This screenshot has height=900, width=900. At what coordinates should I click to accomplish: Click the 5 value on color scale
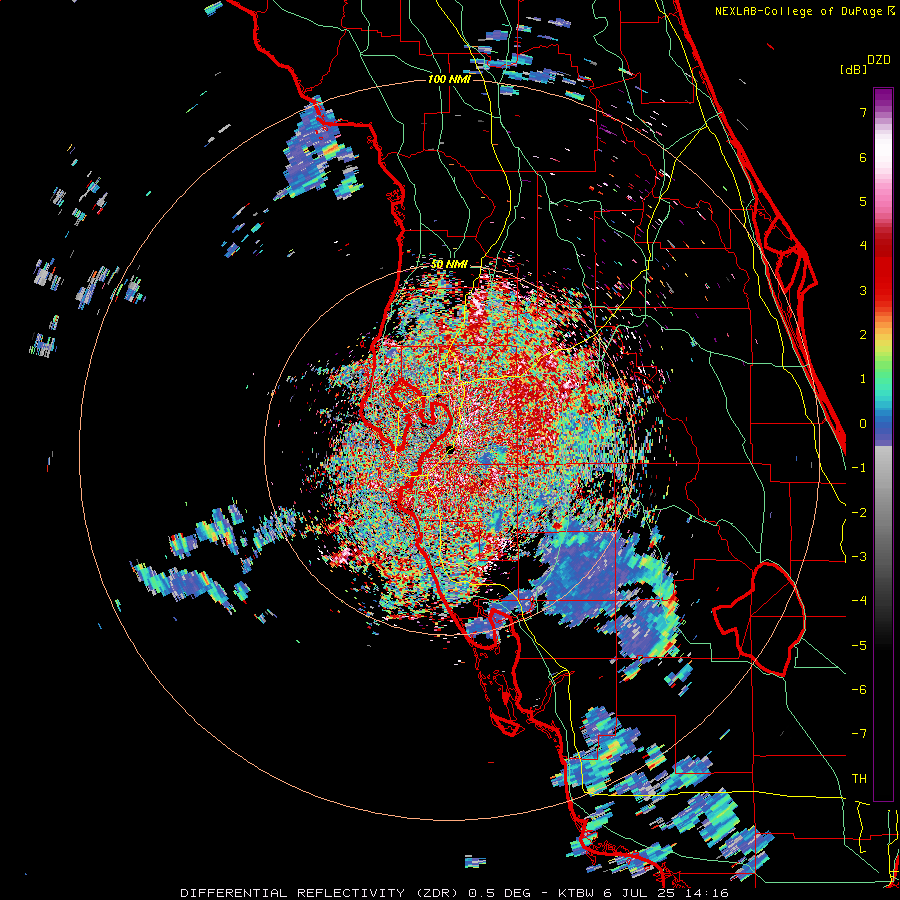863,201
